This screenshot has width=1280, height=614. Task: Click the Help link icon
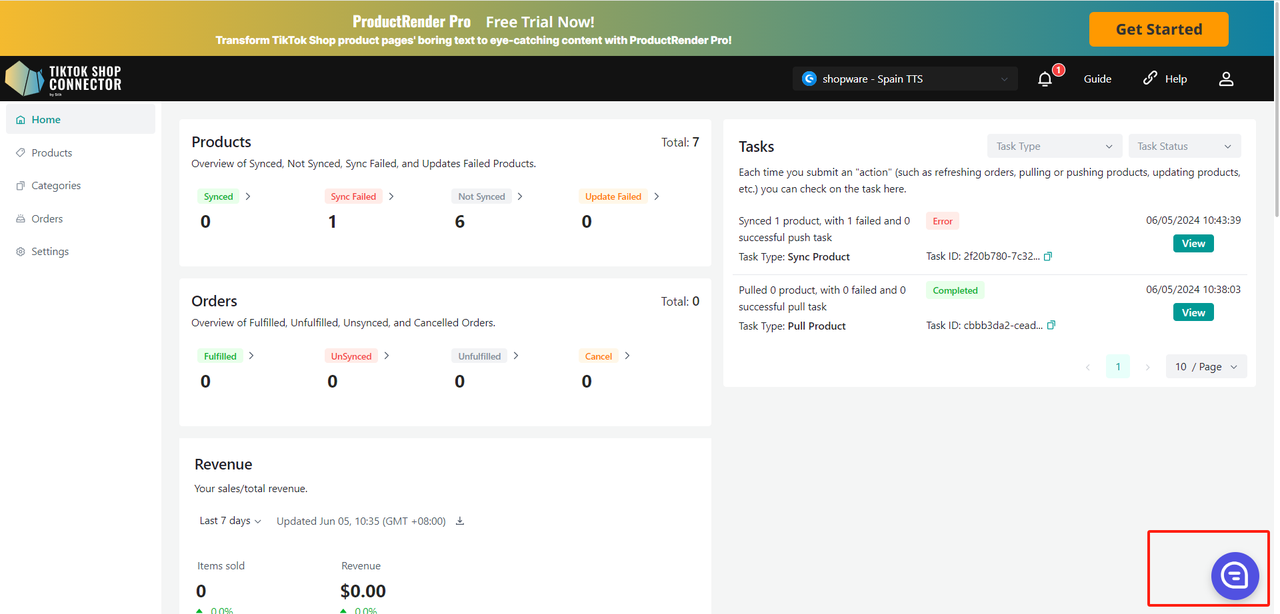click(1150, 78)
